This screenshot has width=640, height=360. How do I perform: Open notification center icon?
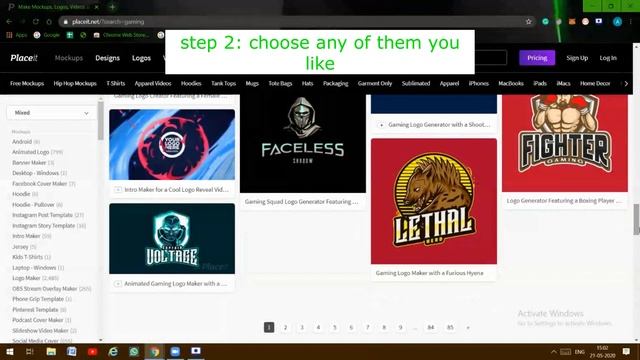click(x=626, y=351)
